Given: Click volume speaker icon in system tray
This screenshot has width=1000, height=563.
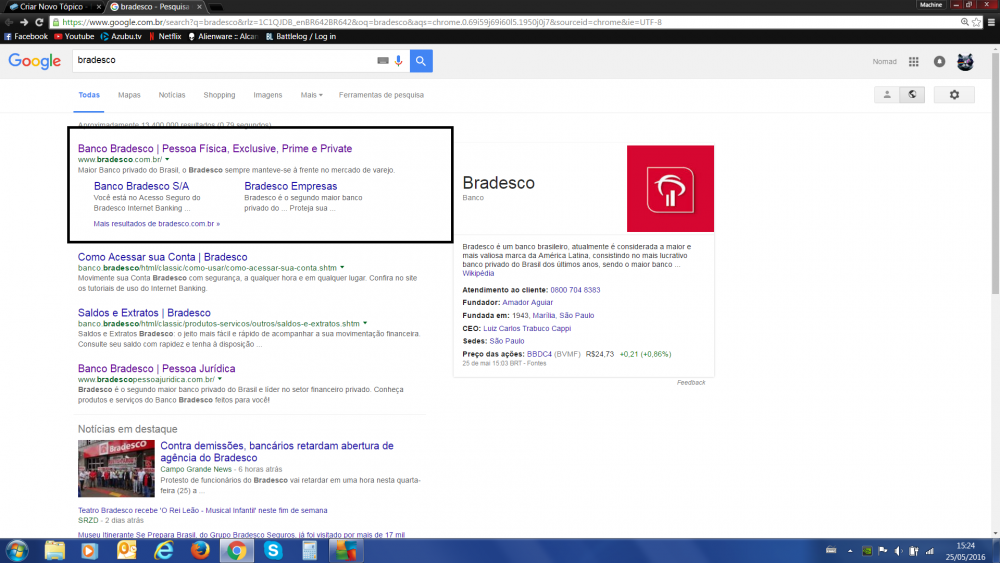Looking at the screenshot, I should click(x=898, y=551).
